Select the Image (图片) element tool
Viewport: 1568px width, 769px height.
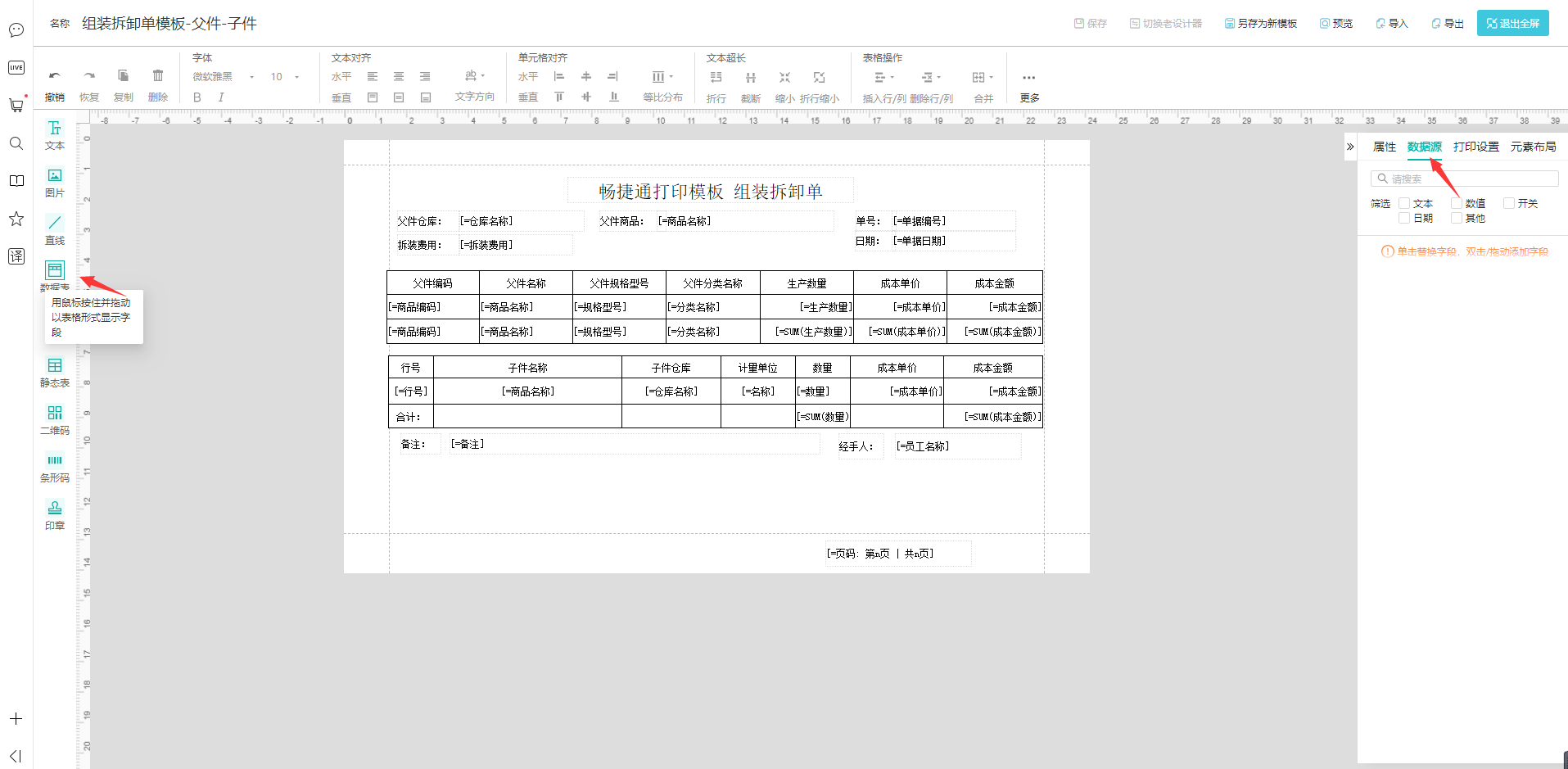coord(55,183)
